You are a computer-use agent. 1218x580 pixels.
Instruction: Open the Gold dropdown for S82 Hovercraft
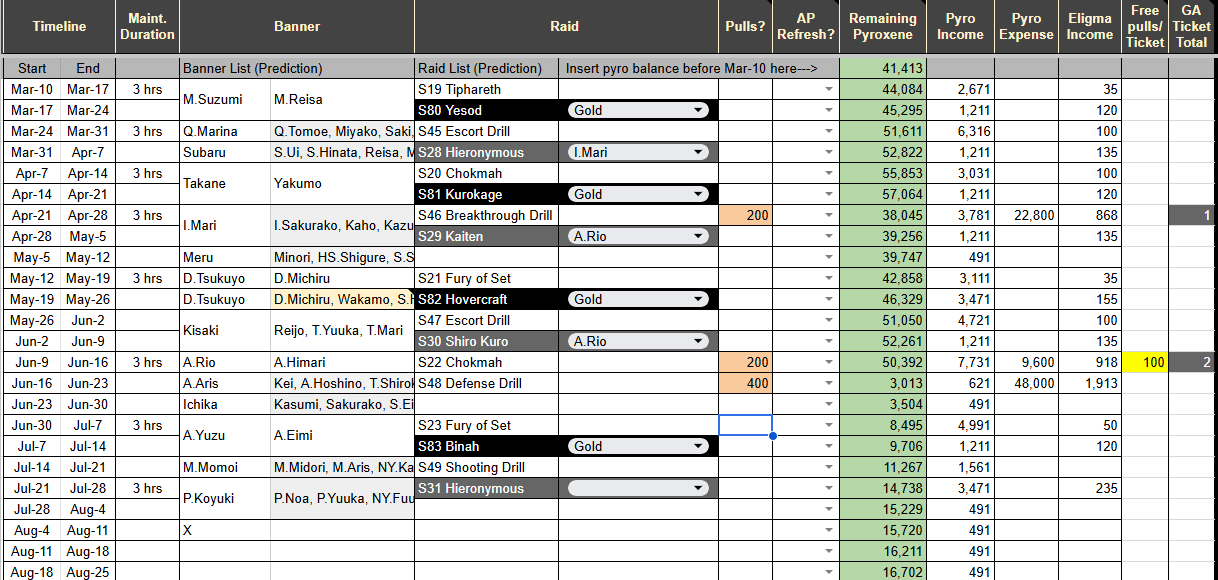point(637,299)
